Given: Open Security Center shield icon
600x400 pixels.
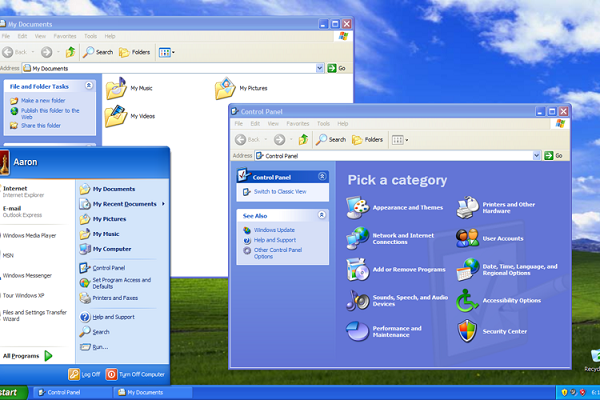Looking at the screenshot, I should tap(467, 331).
